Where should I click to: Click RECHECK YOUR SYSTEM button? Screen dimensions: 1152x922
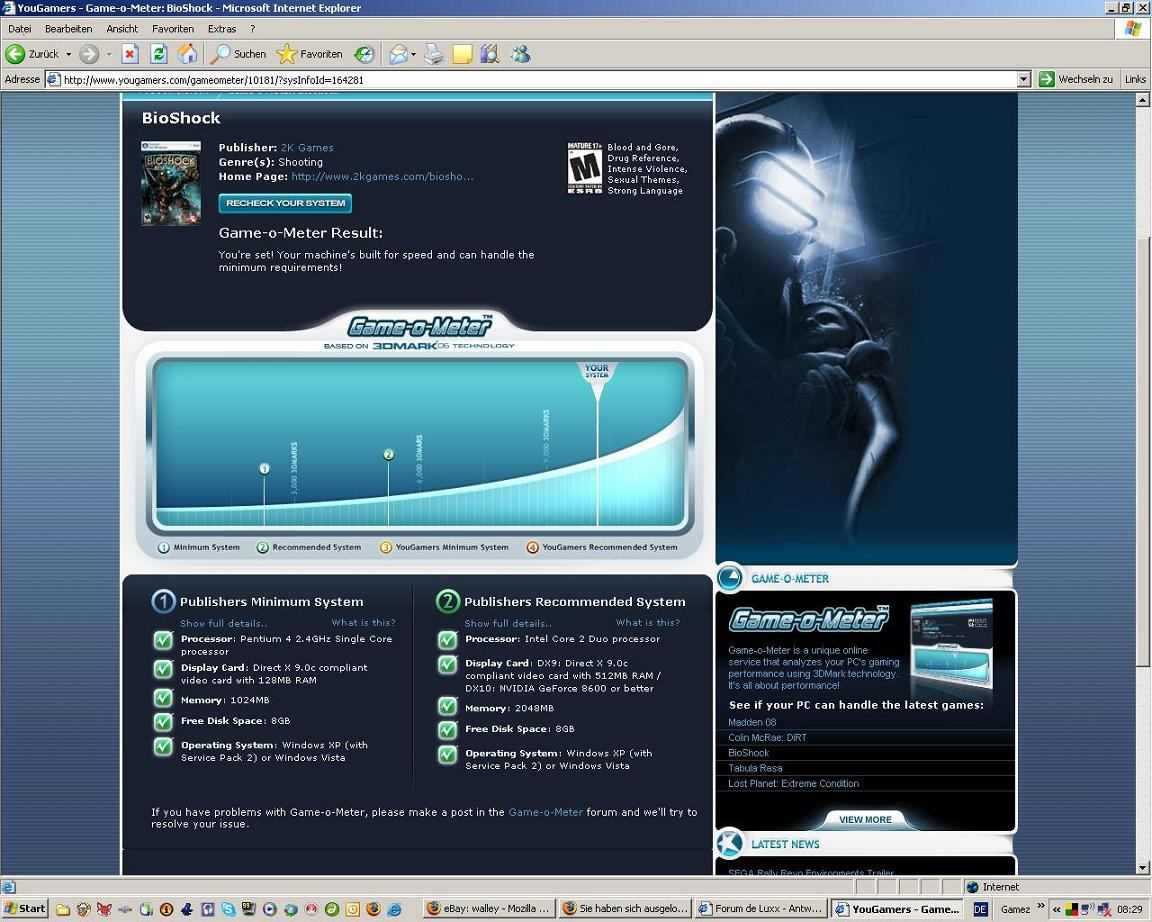285,203
